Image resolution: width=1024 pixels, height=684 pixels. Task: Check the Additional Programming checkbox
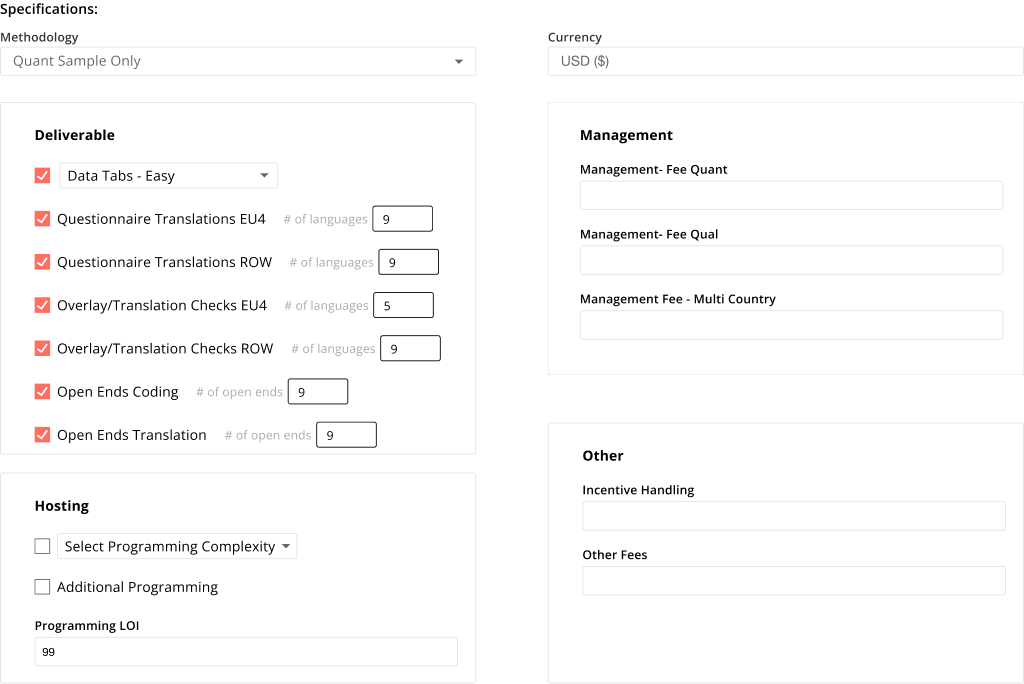pos(42,587)
